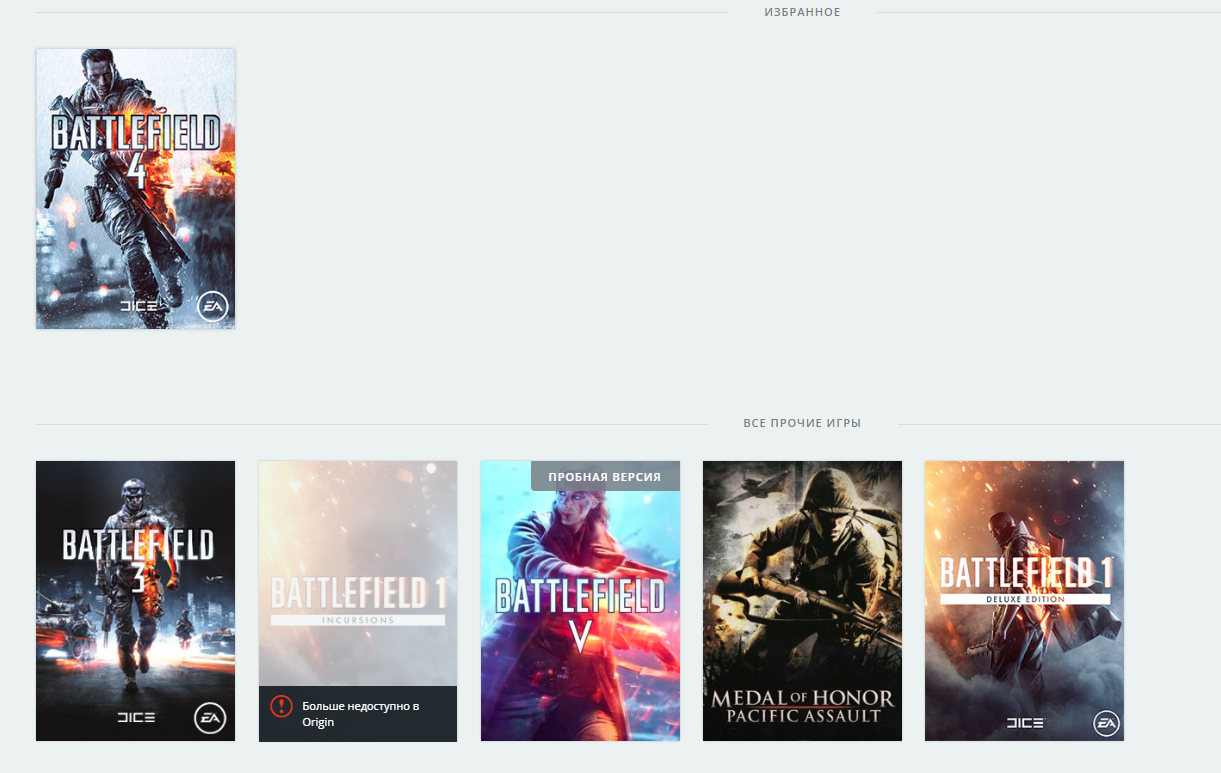Click the red warning icon on Incursions
The image size is (1221, 773).
click(281, 706)
